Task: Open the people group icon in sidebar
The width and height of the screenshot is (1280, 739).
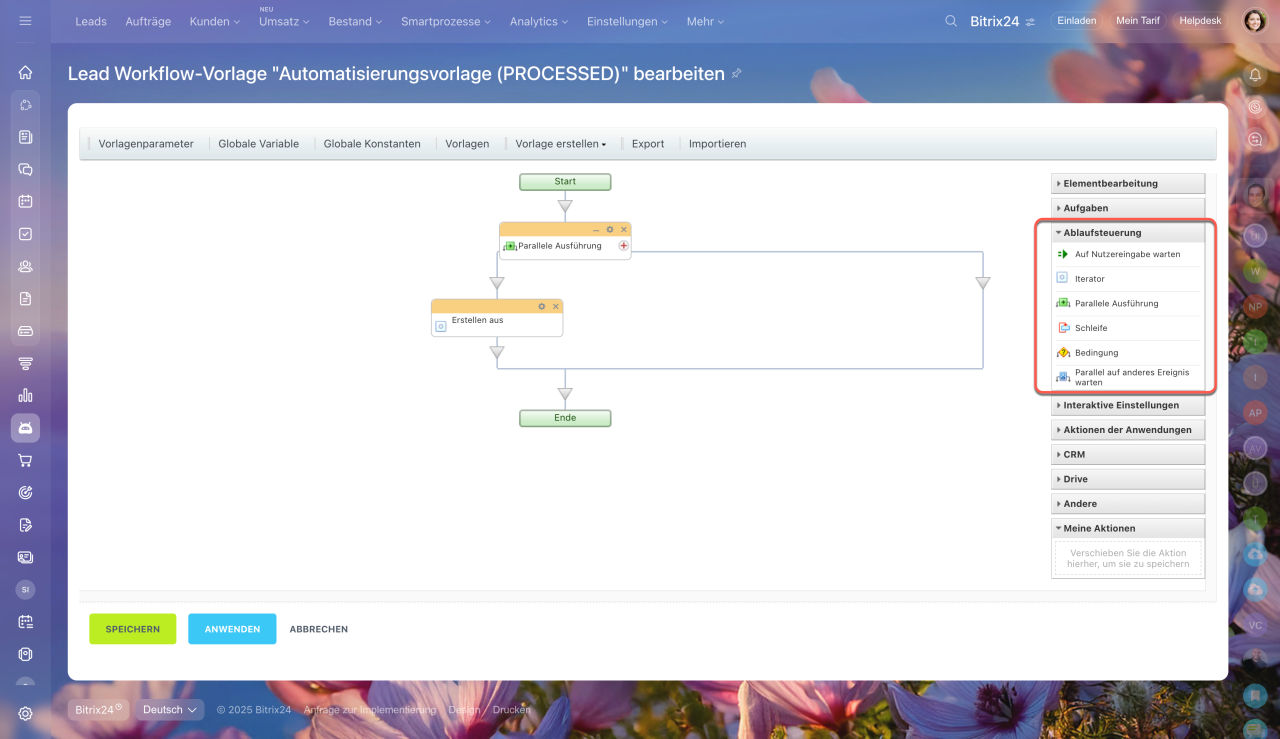Action: point(25,266)
